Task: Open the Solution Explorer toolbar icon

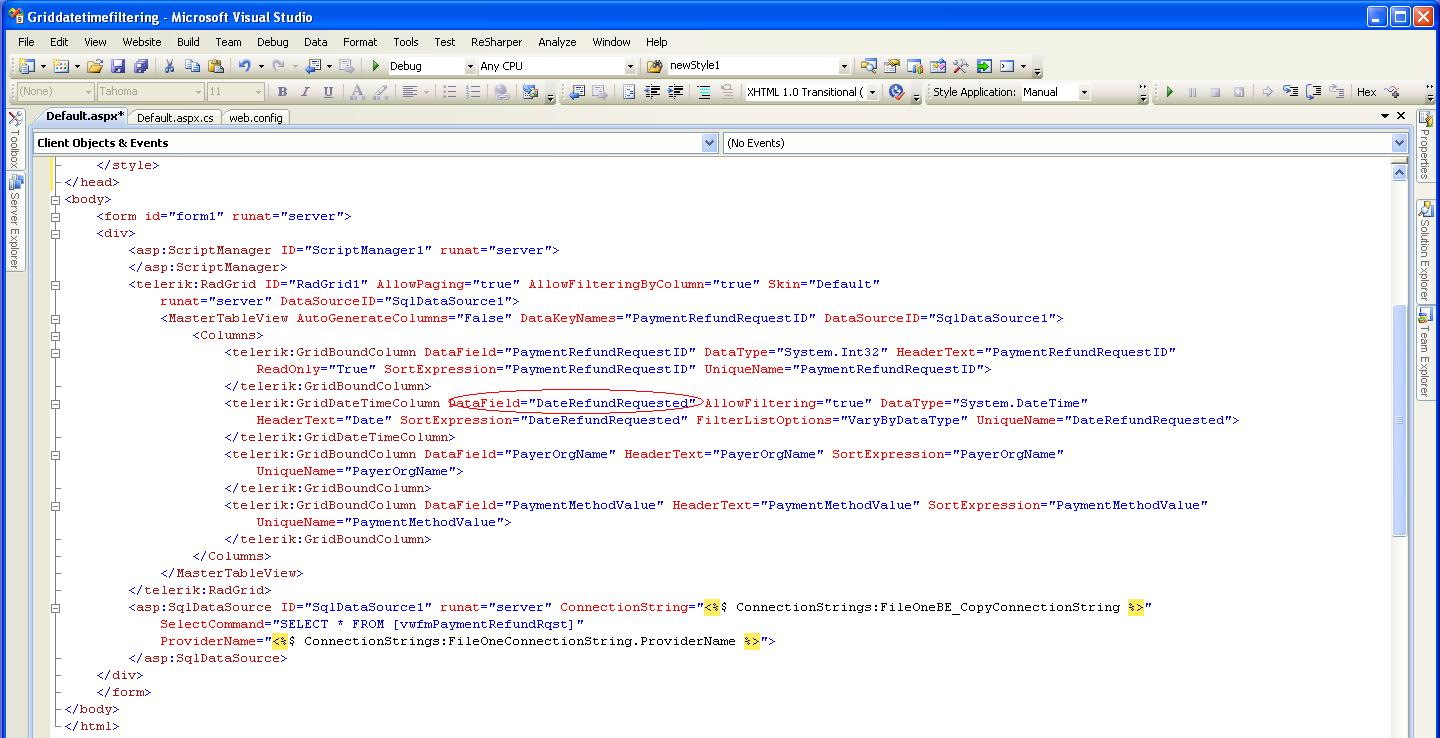Action: 868,66
